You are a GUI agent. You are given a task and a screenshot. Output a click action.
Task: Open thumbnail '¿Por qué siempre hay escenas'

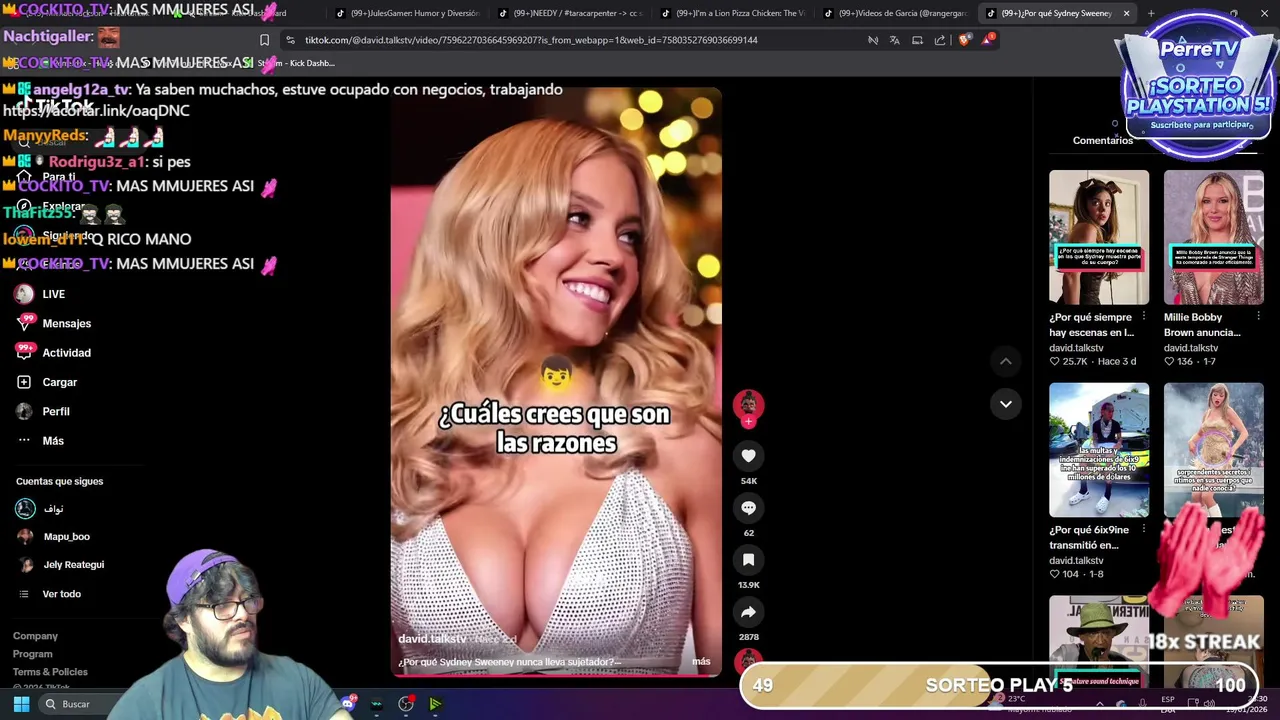[1099, 237]
